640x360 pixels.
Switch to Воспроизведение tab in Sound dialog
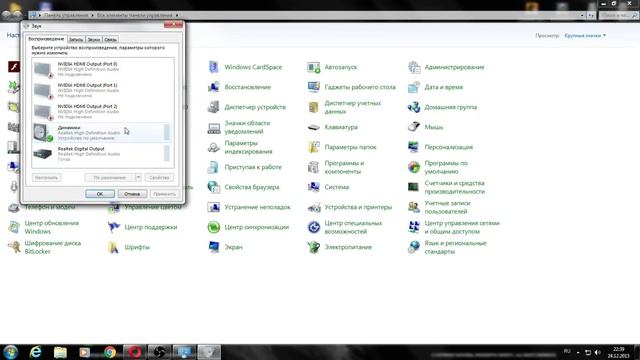46,39
